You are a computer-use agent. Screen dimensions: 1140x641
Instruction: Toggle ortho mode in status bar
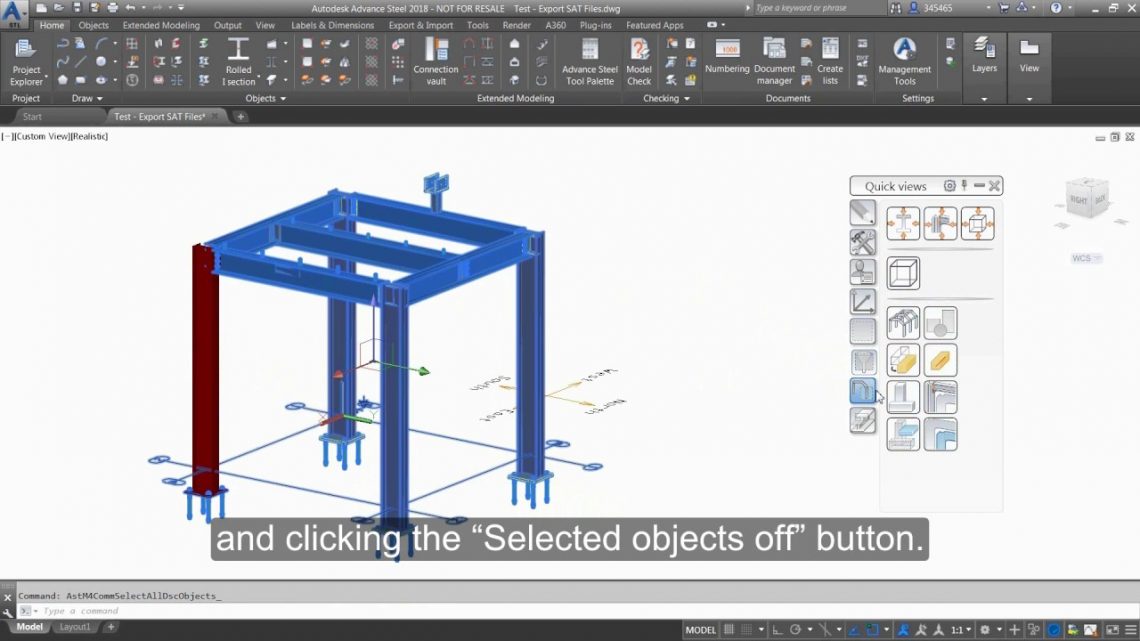coord(777,629)
